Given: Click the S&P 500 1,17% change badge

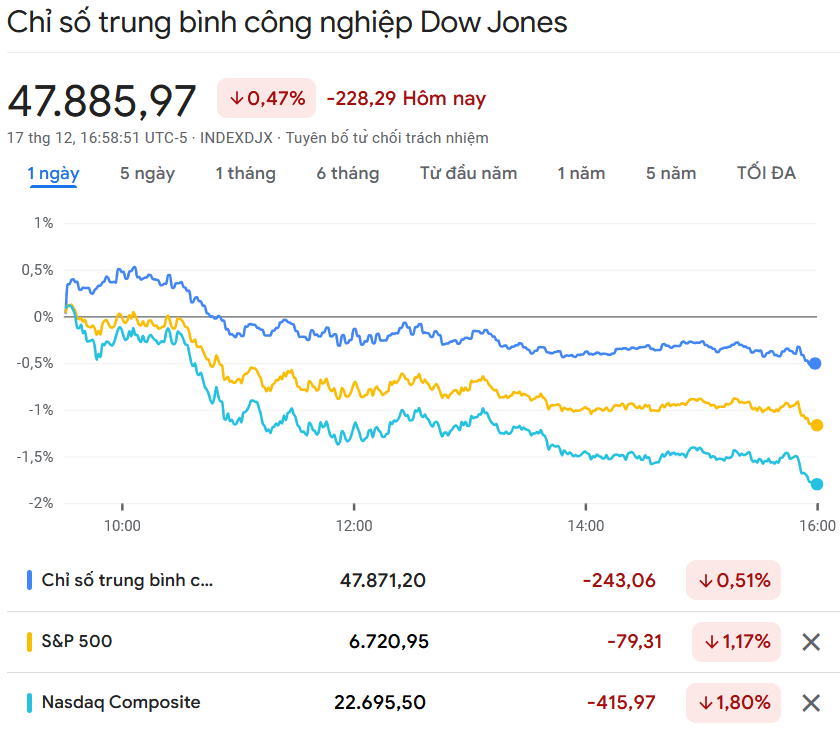Looking at the screenshot, I should (738, 642).
